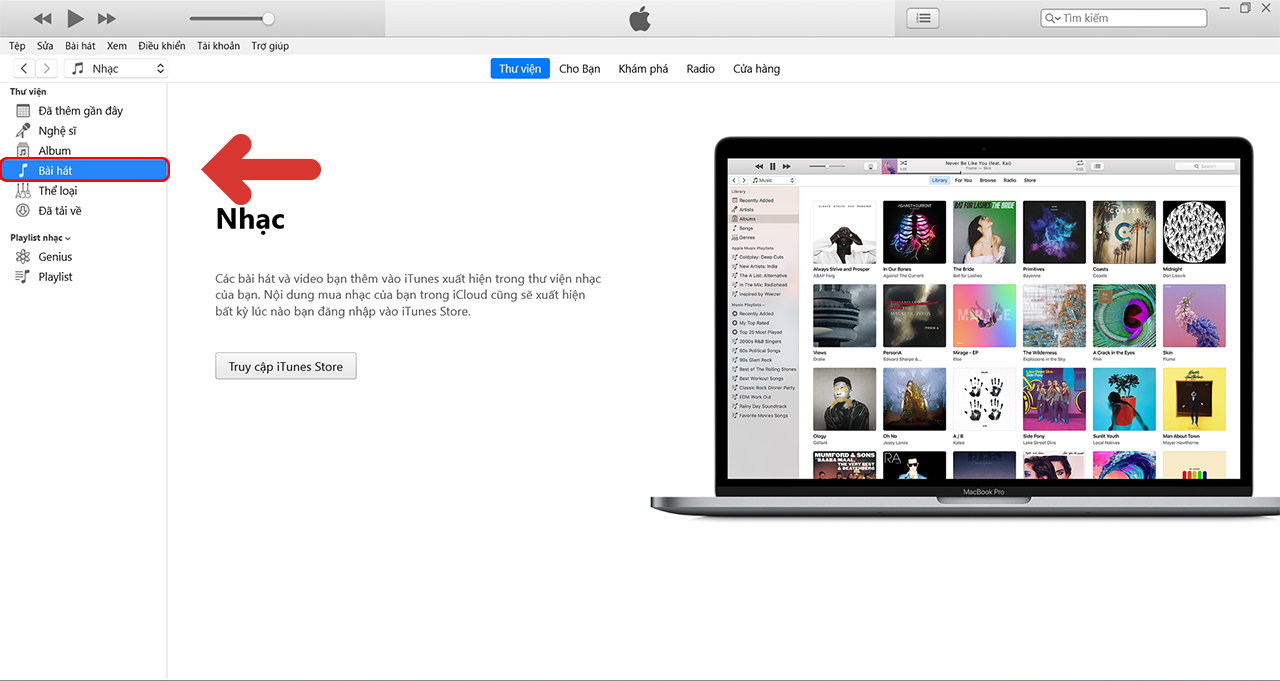
Task: Open the Bài hát menu in the menu bar
Action: pyautogui.click(x=80, y=46)
